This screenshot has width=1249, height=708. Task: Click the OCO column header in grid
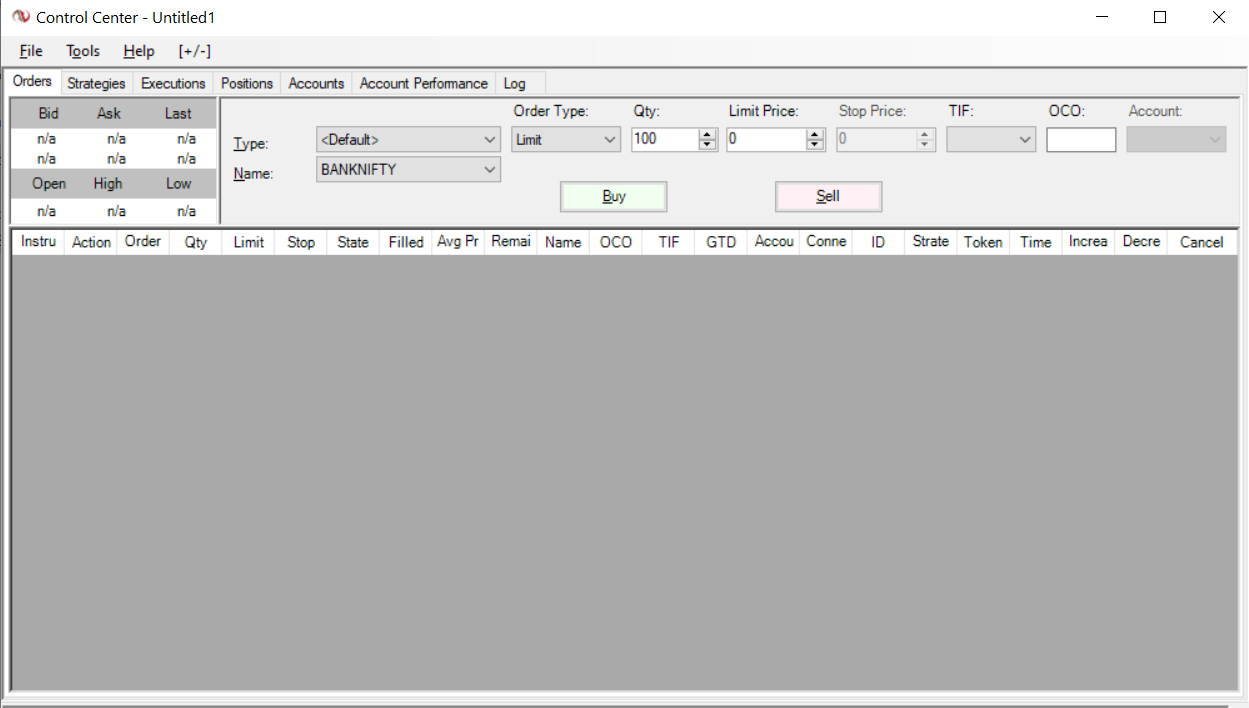click(x=616, y=242)
